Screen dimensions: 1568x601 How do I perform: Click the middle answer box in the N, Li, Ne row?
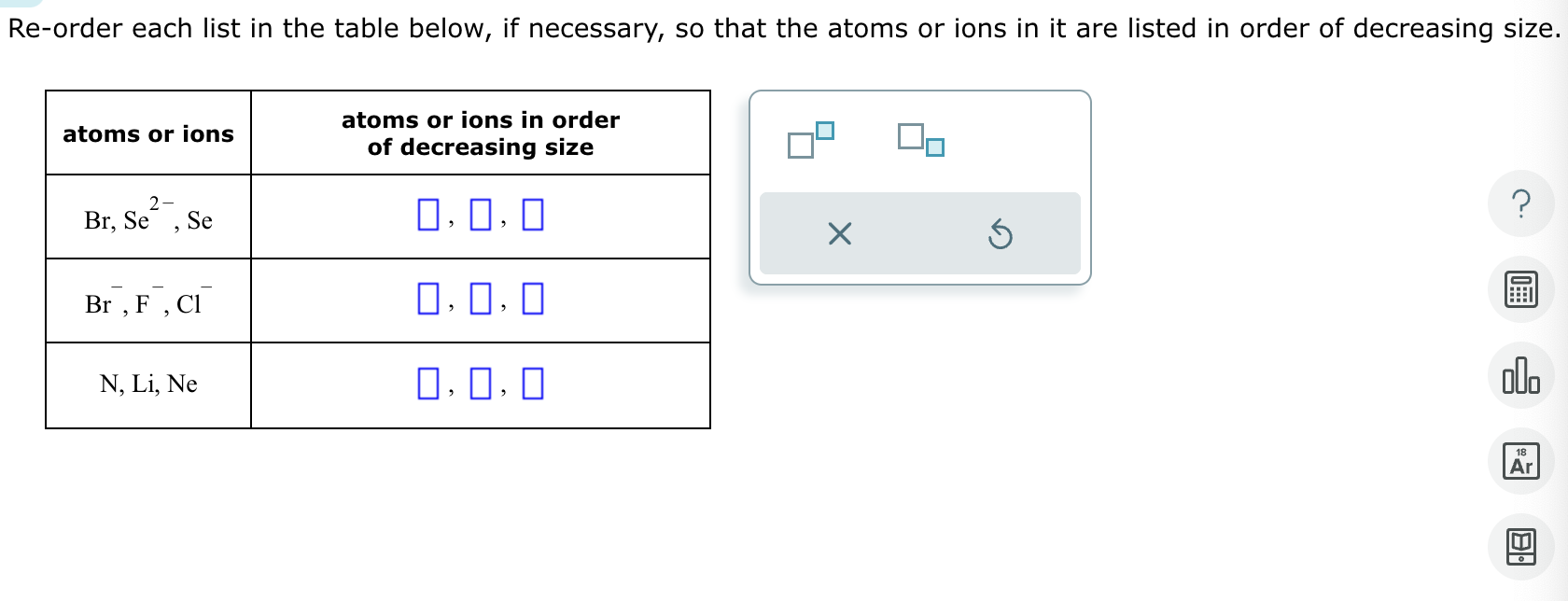coord(481,383)
